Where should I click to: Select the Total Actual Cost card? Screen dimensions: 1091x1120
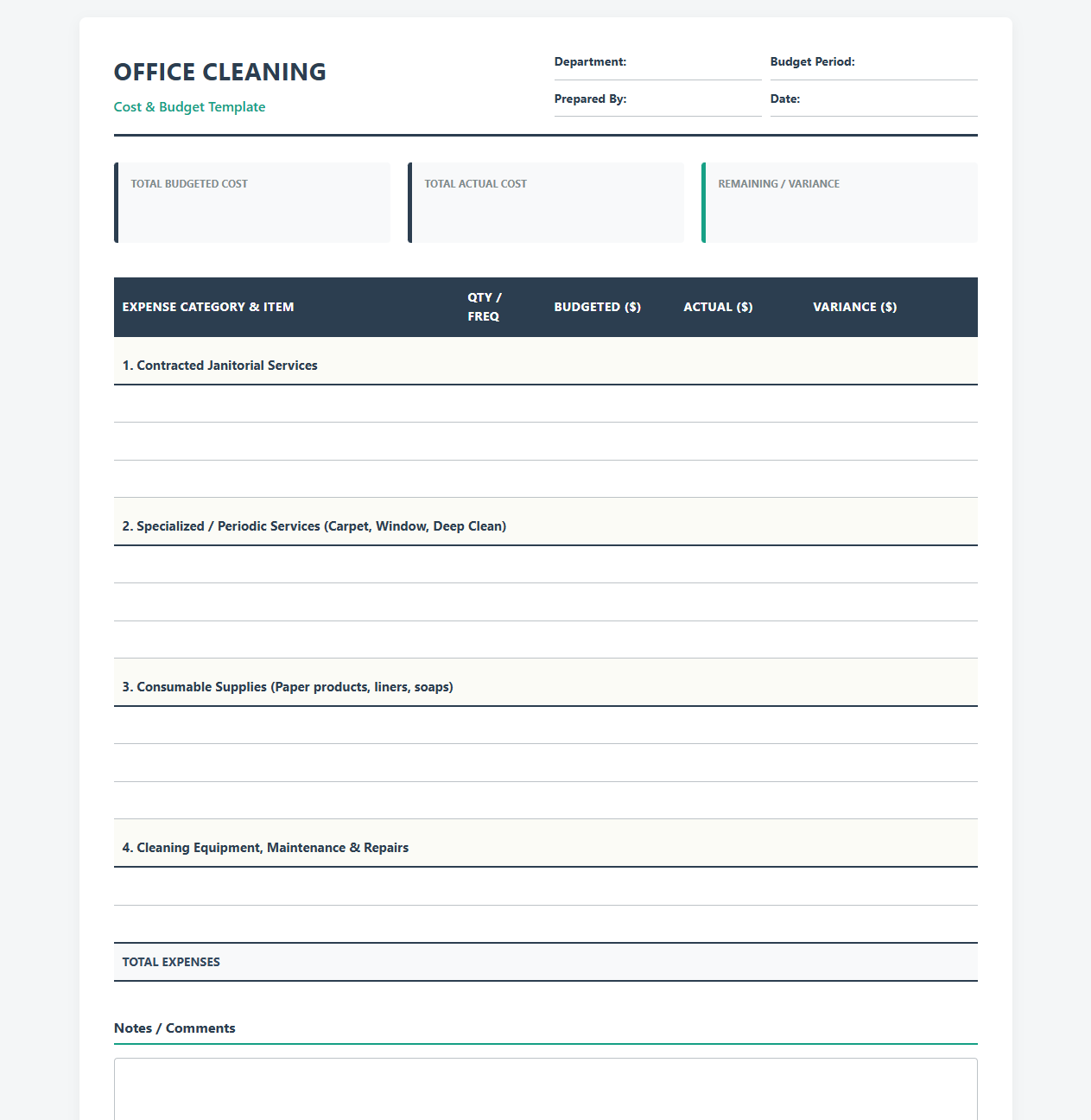(x=546, y=202)
